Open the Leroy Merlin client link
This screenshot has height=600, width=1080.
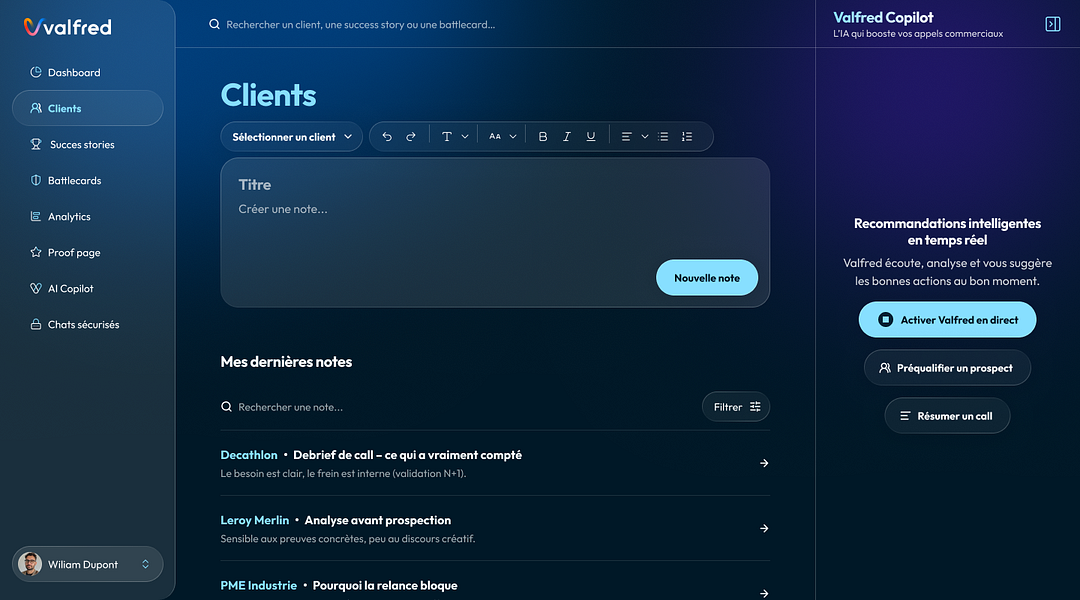(x=255, y=520)
